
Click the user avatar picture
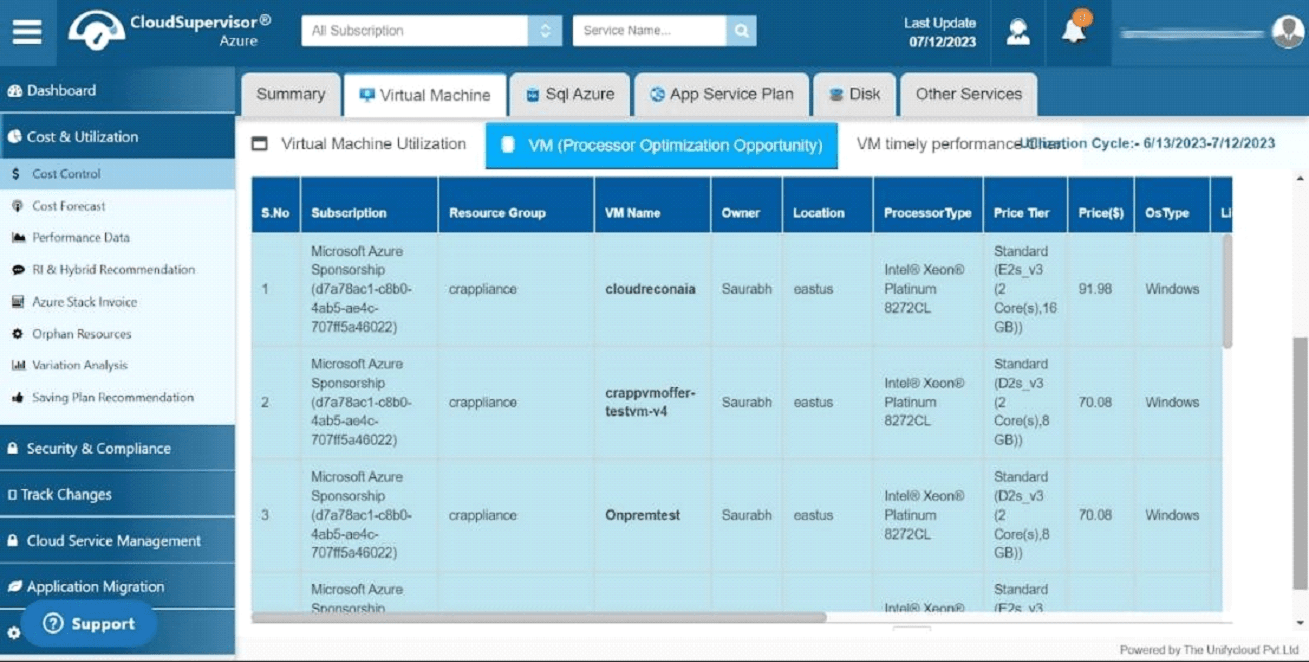tap(1287, 32)
